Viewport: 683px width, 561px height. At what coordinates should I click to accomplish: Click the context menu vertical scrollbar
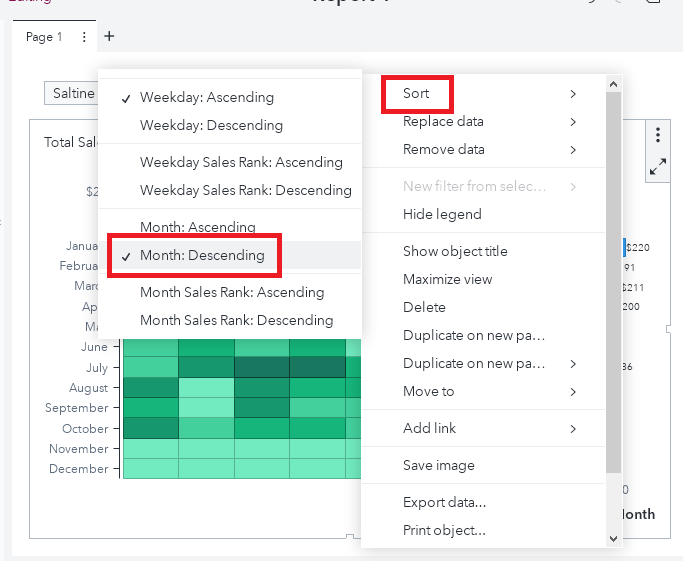(x=613, y=300)
